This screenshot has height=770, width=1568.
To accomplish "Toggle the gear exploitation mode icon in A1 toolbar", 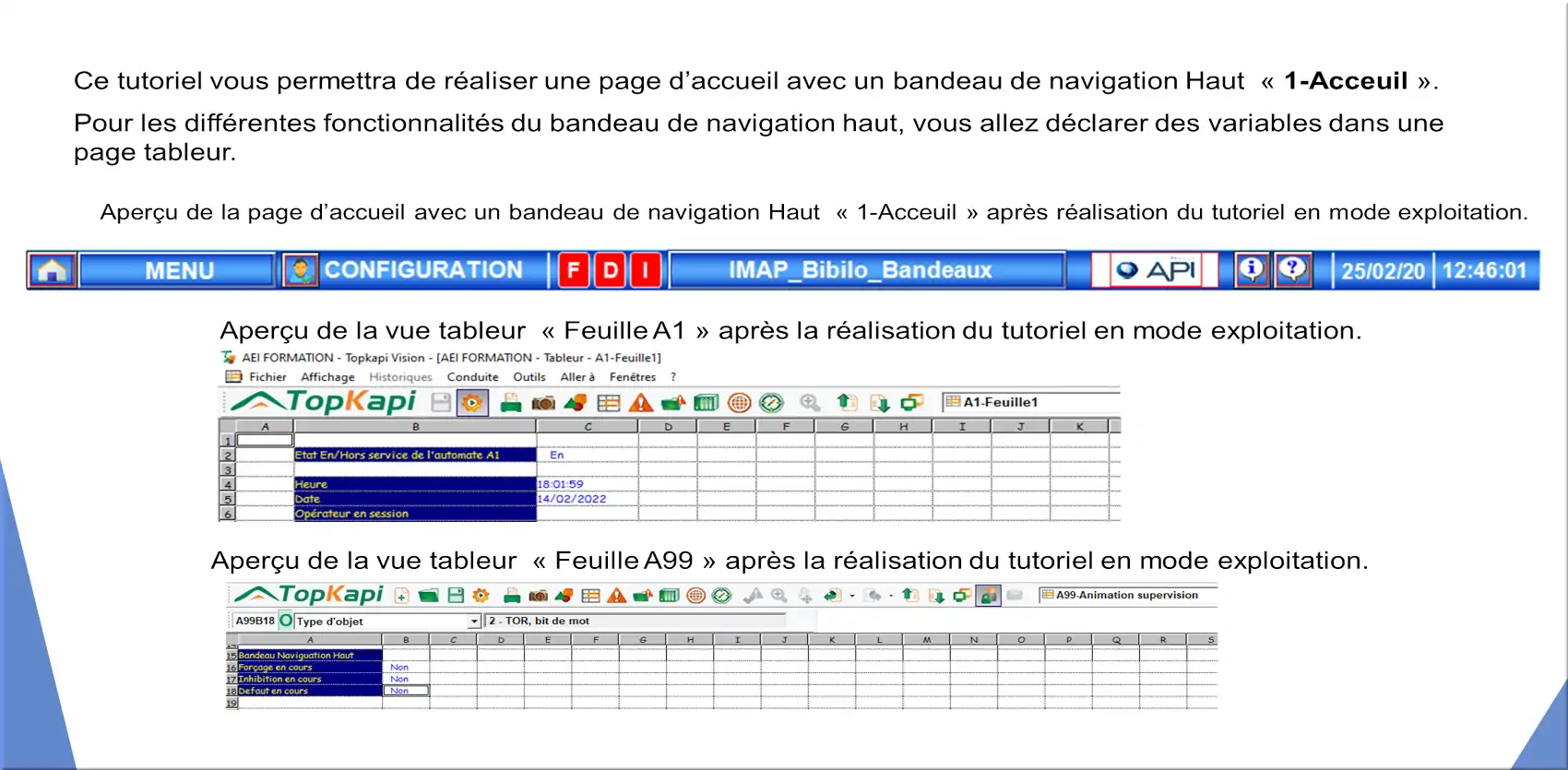I will pyautogui.click(x=472, y=403).
